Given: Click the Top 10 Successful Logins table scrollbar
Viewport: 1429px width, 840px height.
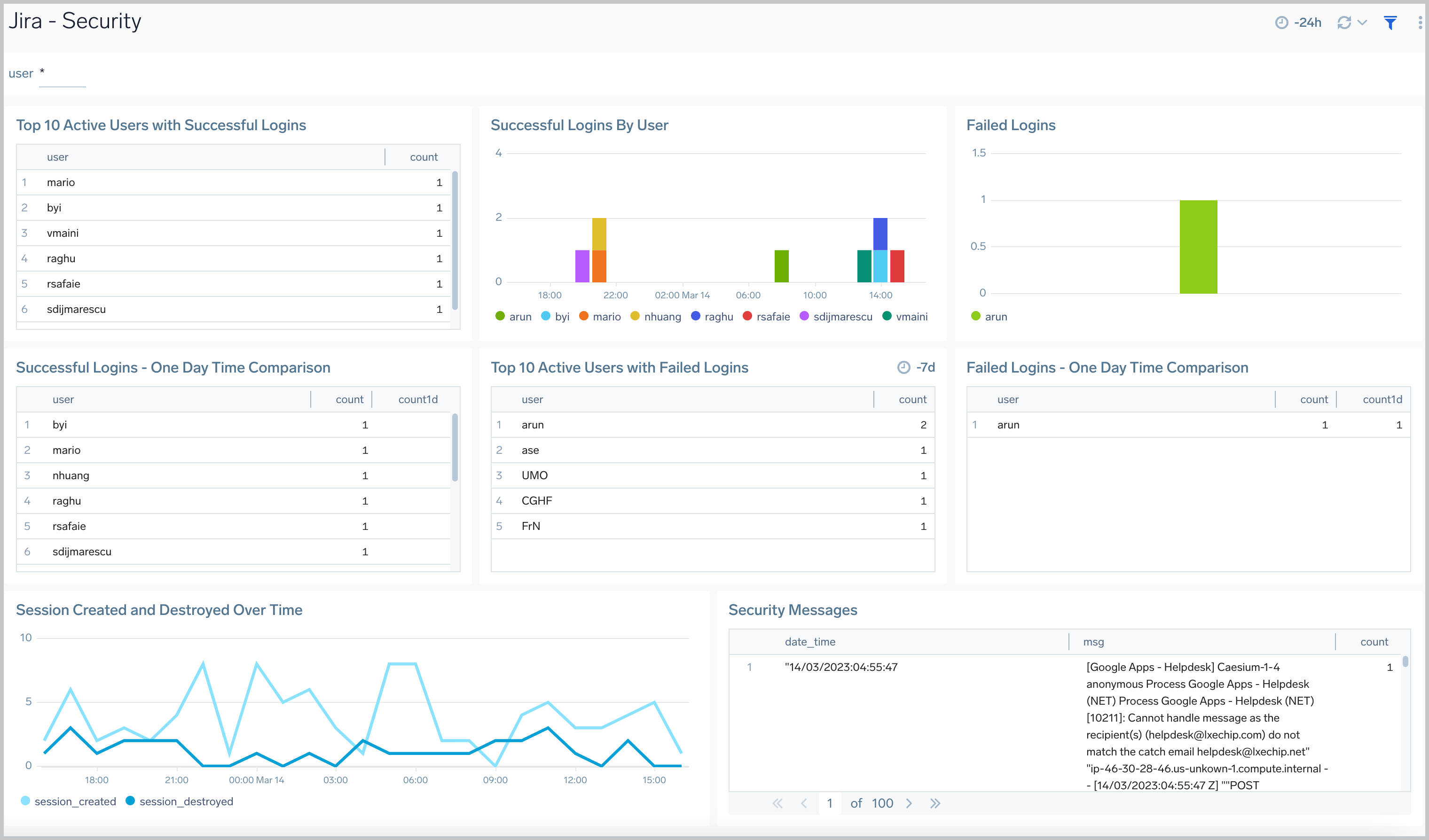Looking at the screenshot, I should (x=455, y=241).
